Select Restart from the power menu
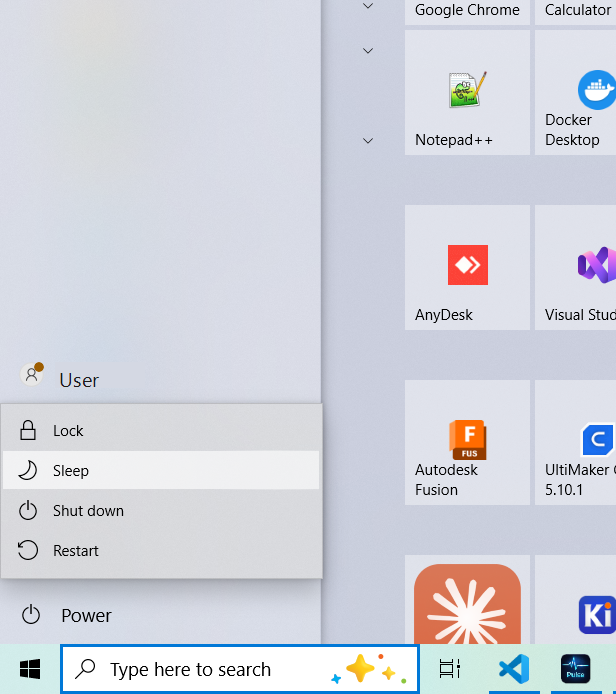The width and height of the screenshot is (616, 694). (x=162, y=551)
